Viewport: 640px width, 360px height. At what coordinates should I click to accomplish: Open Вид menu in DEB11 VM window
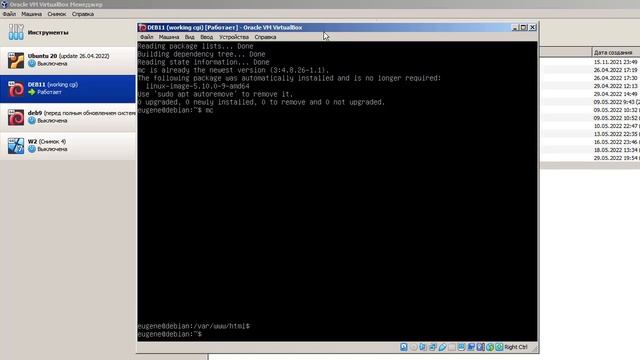click(x=189, y=37)
